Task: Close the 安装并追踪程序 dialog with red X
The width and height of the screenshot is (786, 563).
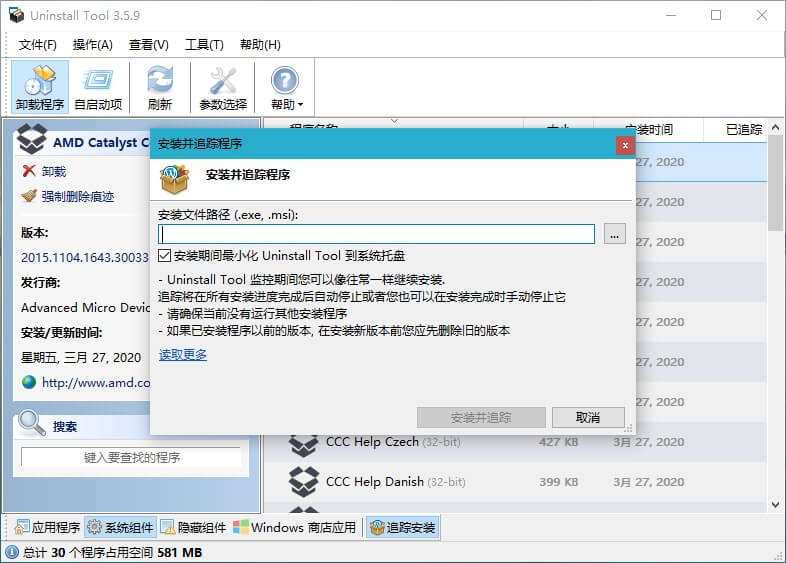Action: click(625, 145)
